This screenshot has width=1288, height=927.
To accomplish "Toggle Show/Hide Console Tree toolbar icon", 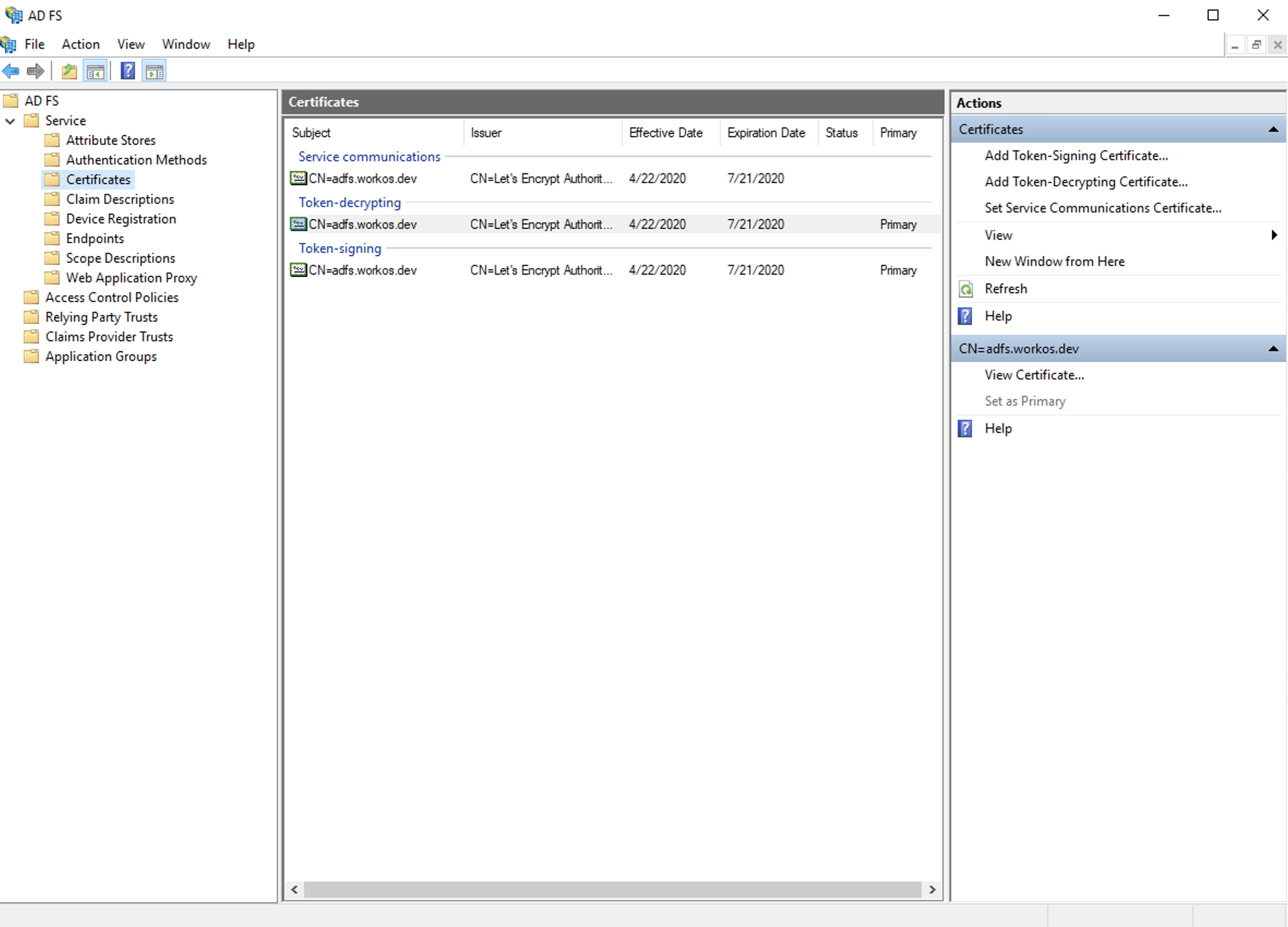I will tap(96, 71).
